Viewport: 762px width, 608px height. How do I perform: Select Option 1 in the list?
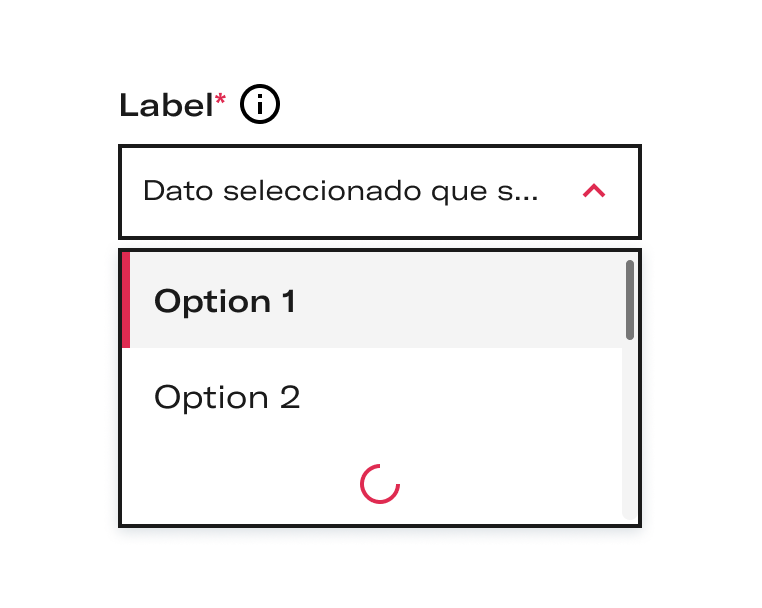[x=225, y=301]
